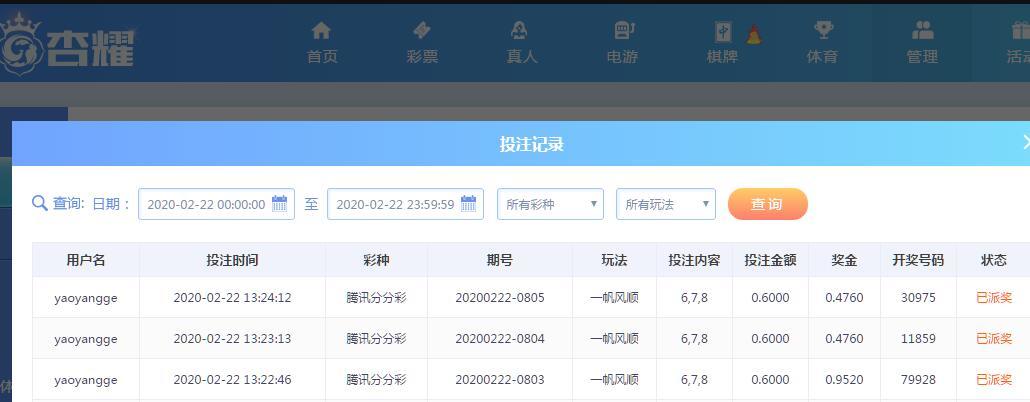Click the 投注时间 column header
The width and height of the screenshot is (1030, 402).
click(233, 260)
